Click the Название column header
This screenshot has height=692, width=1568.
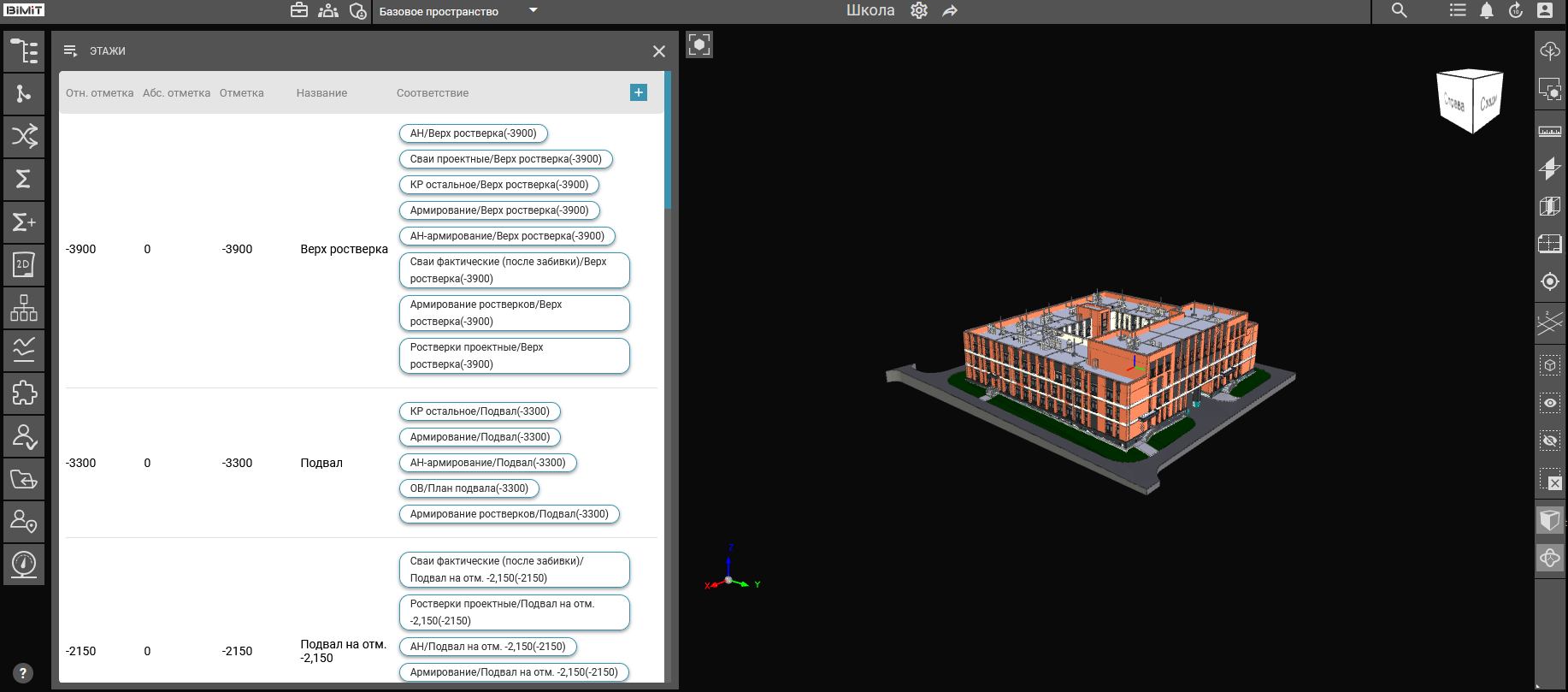click(321, 93)
